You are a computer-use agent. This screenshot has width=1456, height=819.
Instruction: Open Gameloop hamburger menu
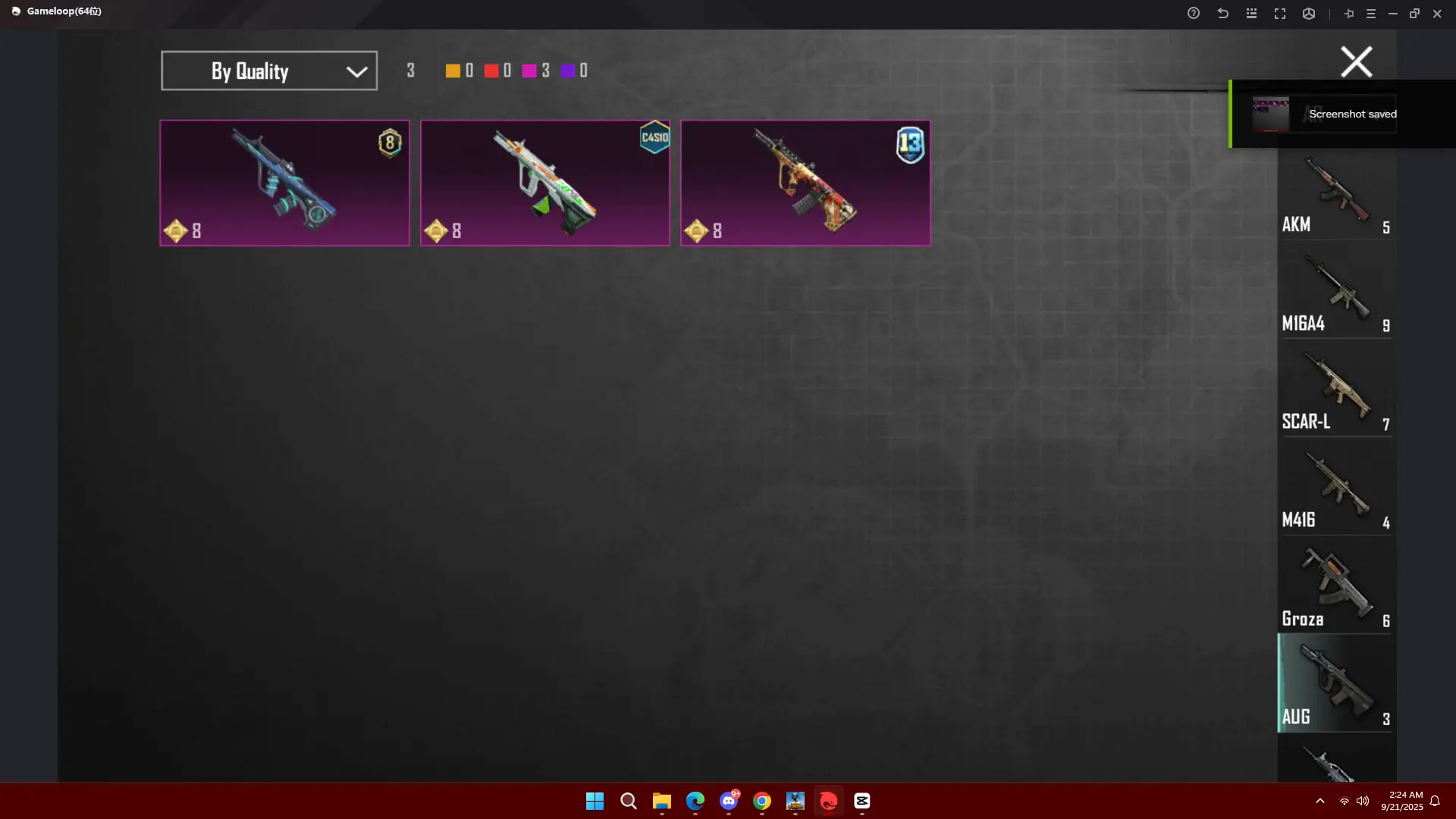(1370, 14)
